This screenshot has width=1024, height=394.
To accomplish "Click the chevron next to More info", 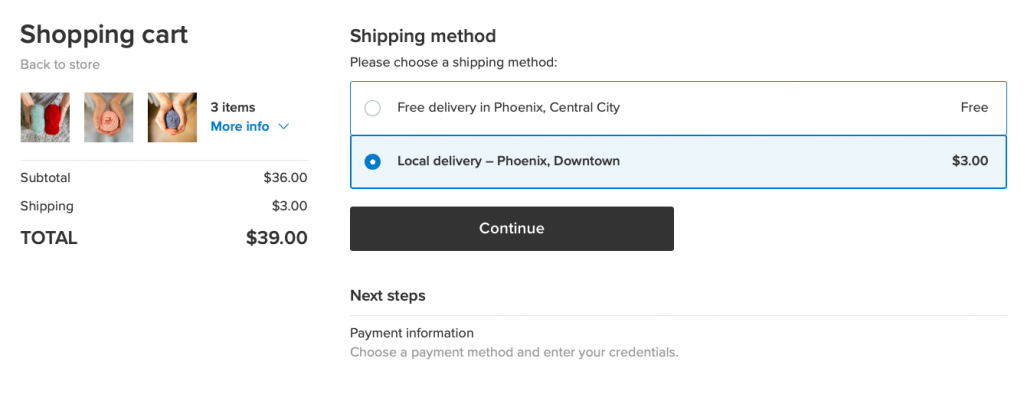I will (x=283, y=127).
